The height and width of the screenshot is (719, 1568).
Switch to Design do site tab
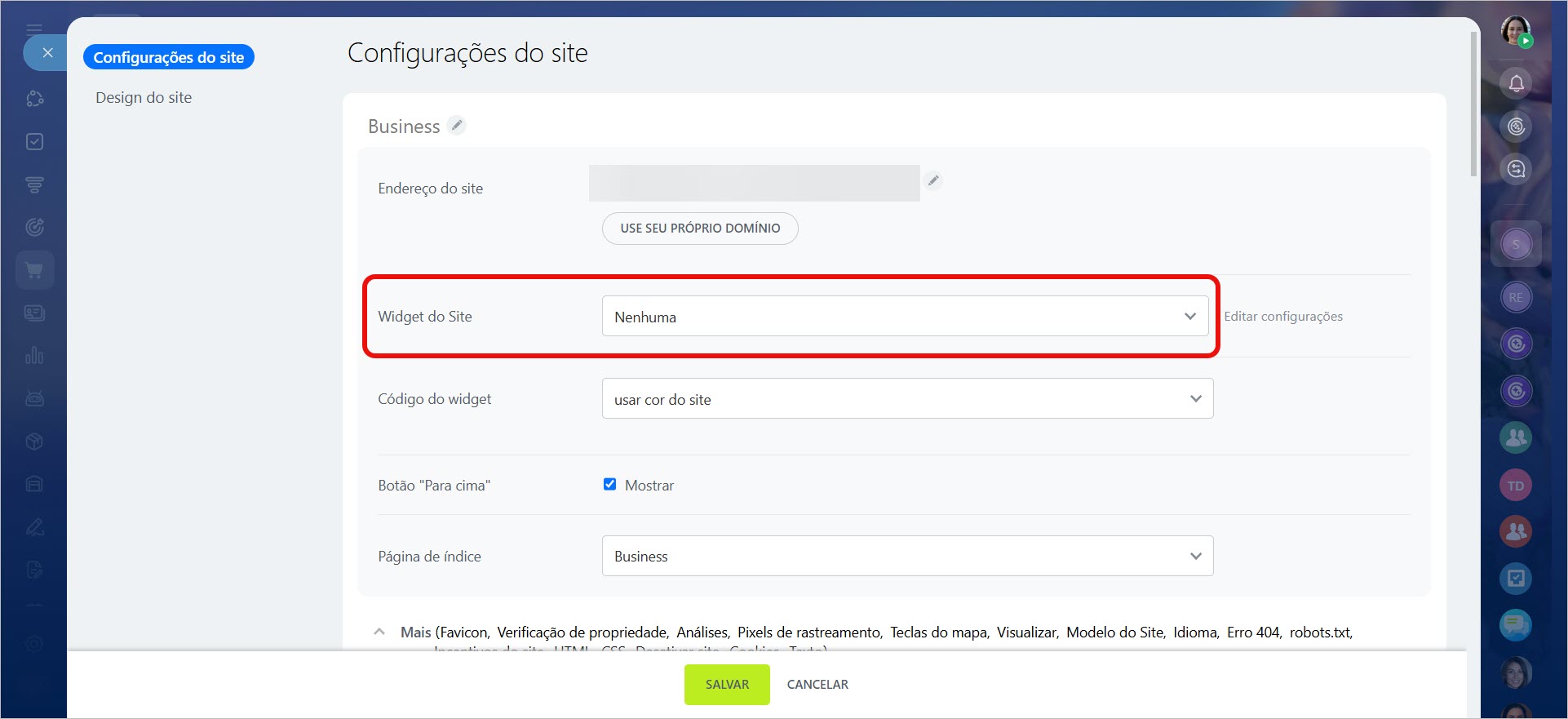(144, 98)
